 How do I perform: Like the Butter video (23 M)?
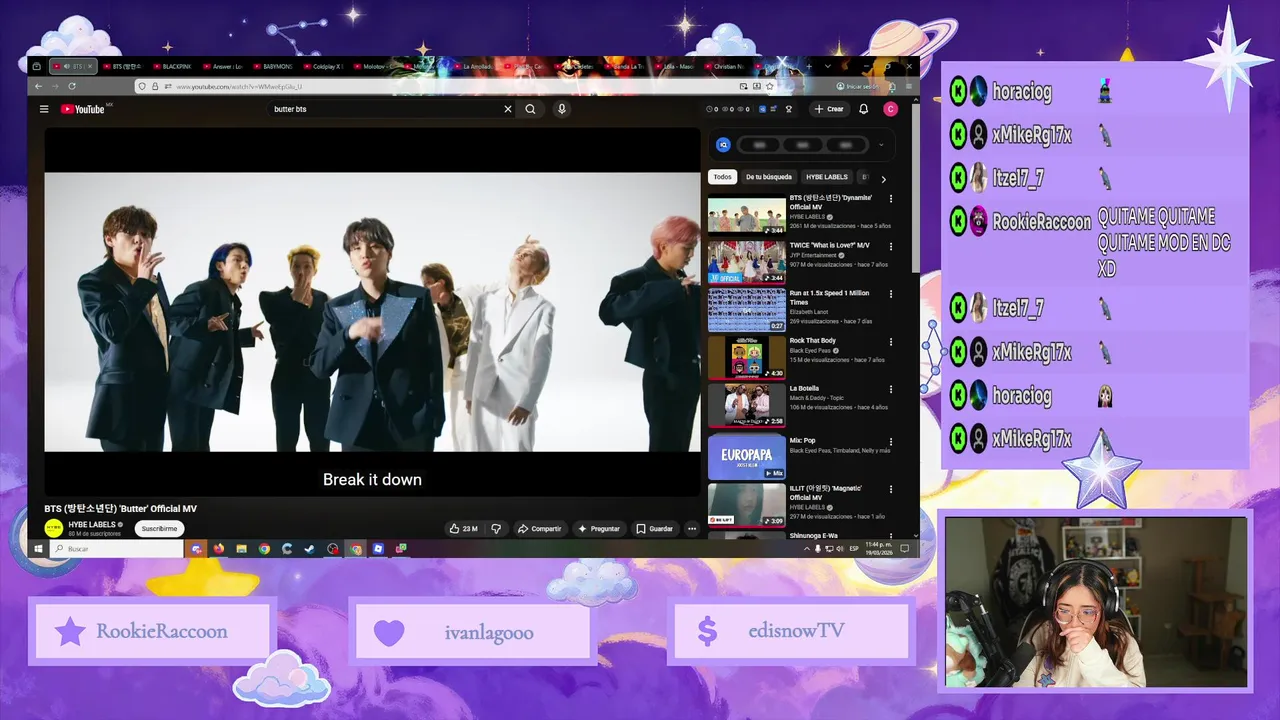(x=463, y=529)
